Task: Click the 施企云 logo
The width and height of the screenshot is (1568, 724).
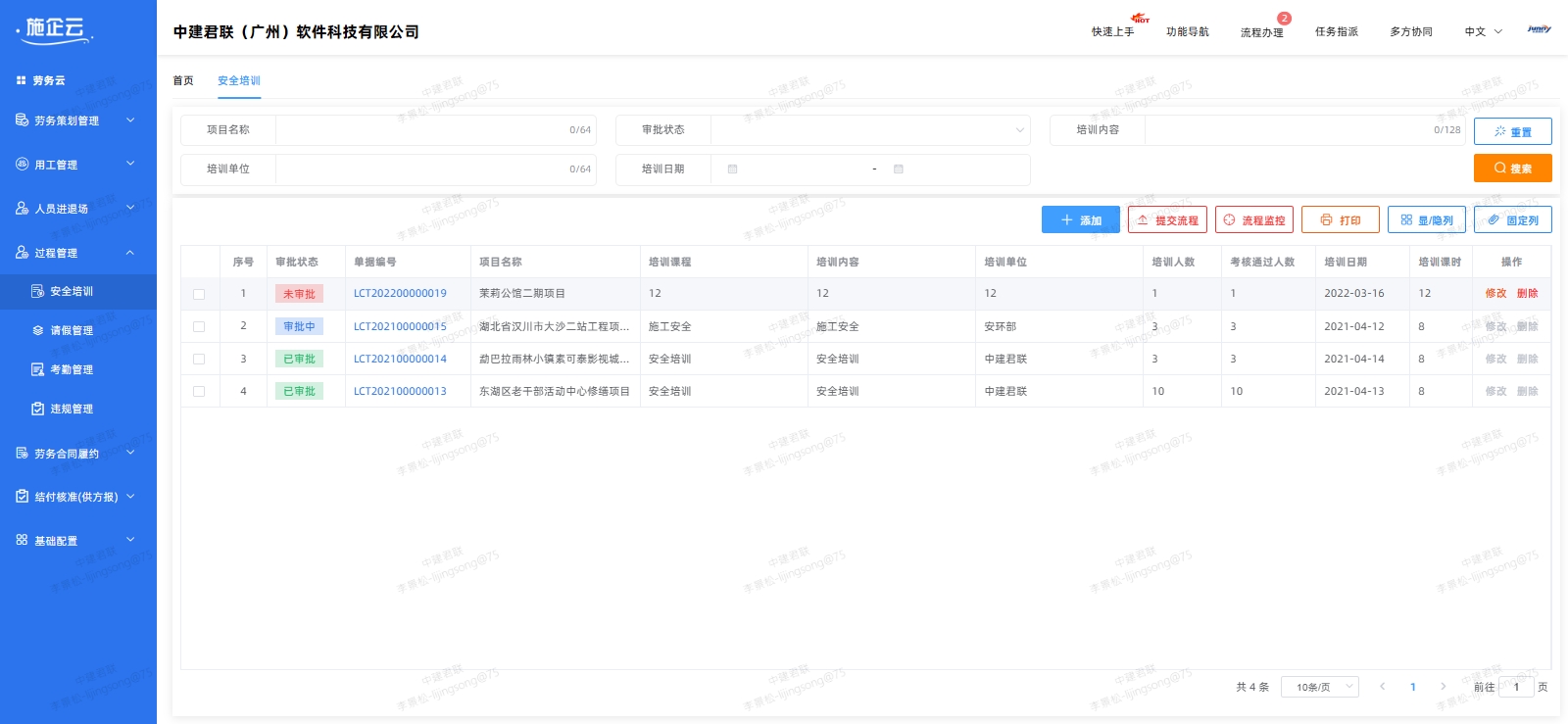Action: tap(55, 30)
